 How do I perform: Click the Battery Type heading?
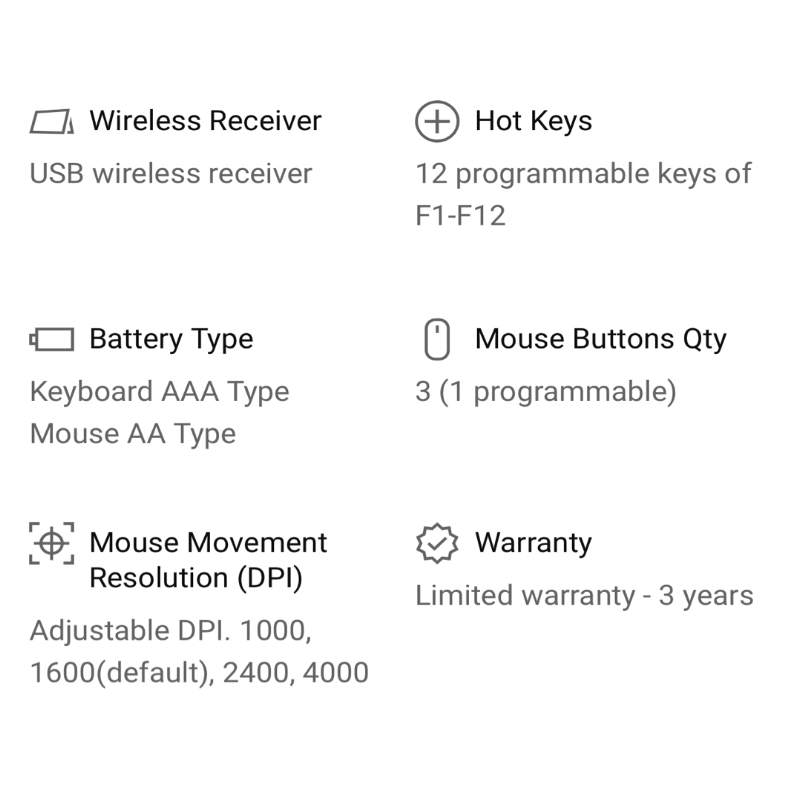[x=171, y=339]
